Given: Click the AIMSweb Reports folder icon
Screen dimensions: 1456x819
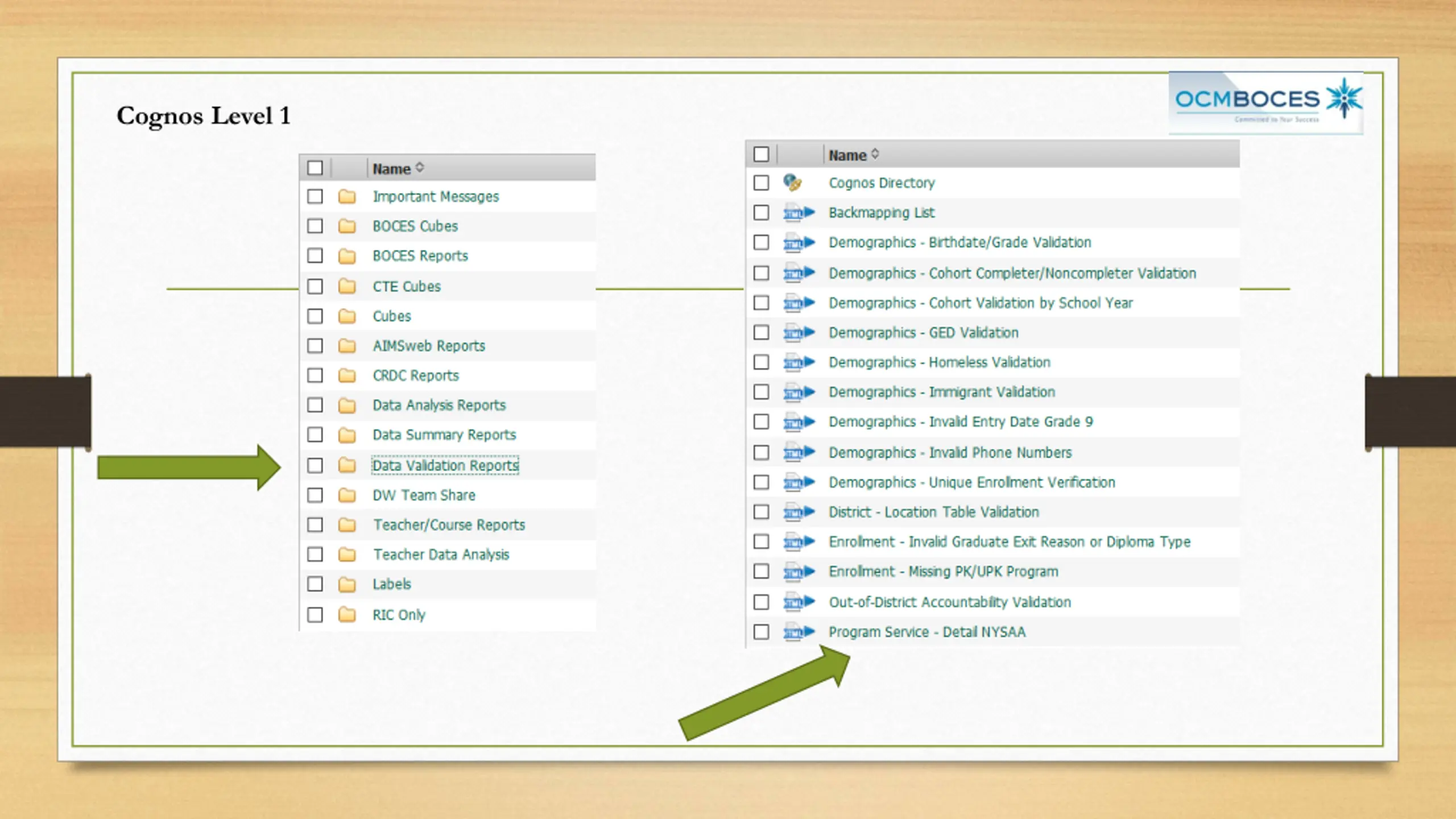Looking at the screenshot, I should click(347, 346).
